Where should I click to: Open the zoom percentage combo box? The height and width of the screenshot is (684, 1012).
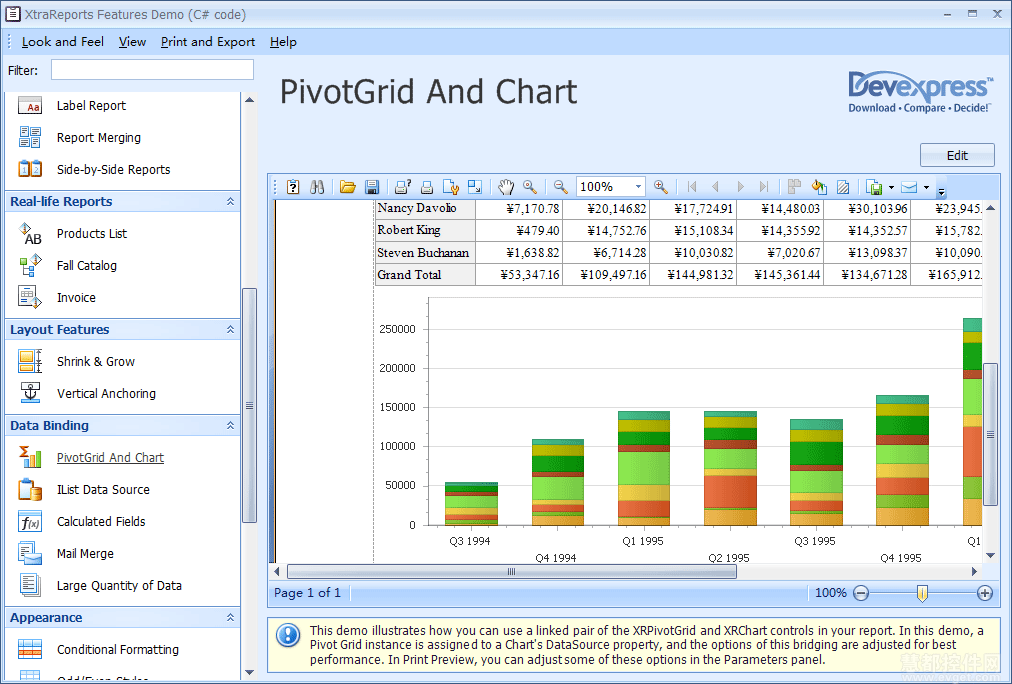coord(611,187)
